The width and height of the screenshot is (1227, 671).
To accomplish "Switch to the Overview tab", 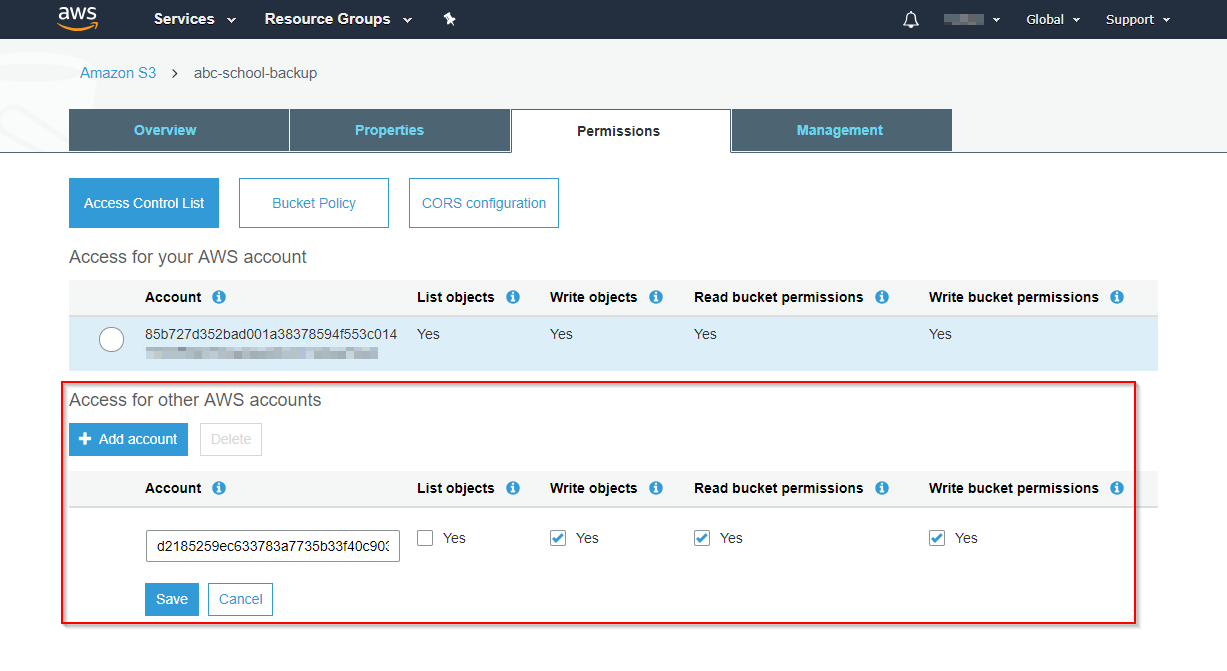I will 179,130.
